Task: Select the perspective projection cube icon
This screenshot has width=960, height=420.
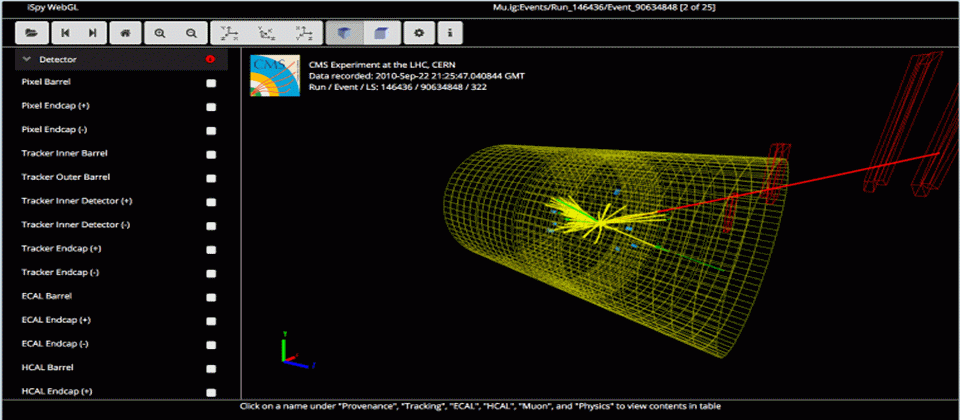Action: pos(345,33)
